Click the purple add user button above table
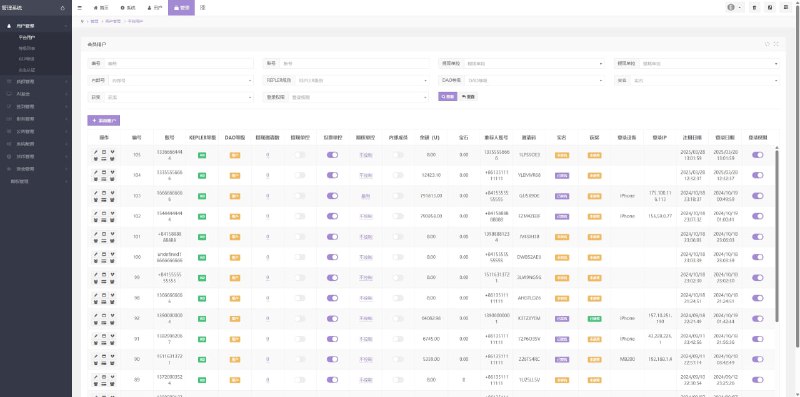This screenshot has width=800, height=397. click(104, 120)
